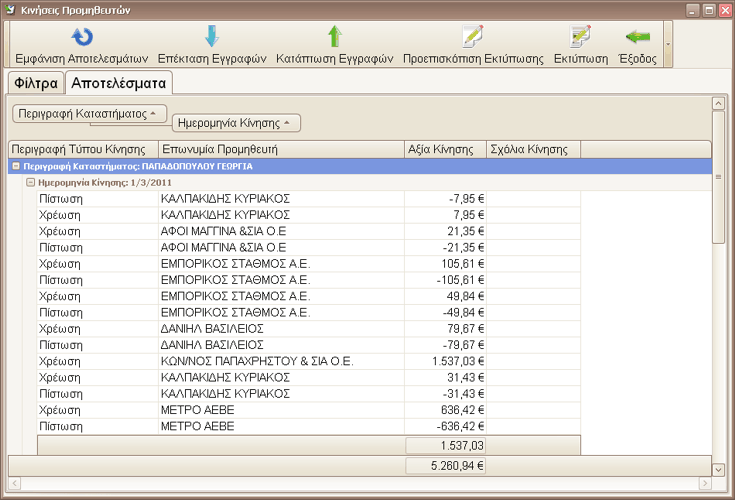Click the vertical scrollbar thumb
This screenshot has height=500, width=735.
pyautogui.click(x=718, y=177)
